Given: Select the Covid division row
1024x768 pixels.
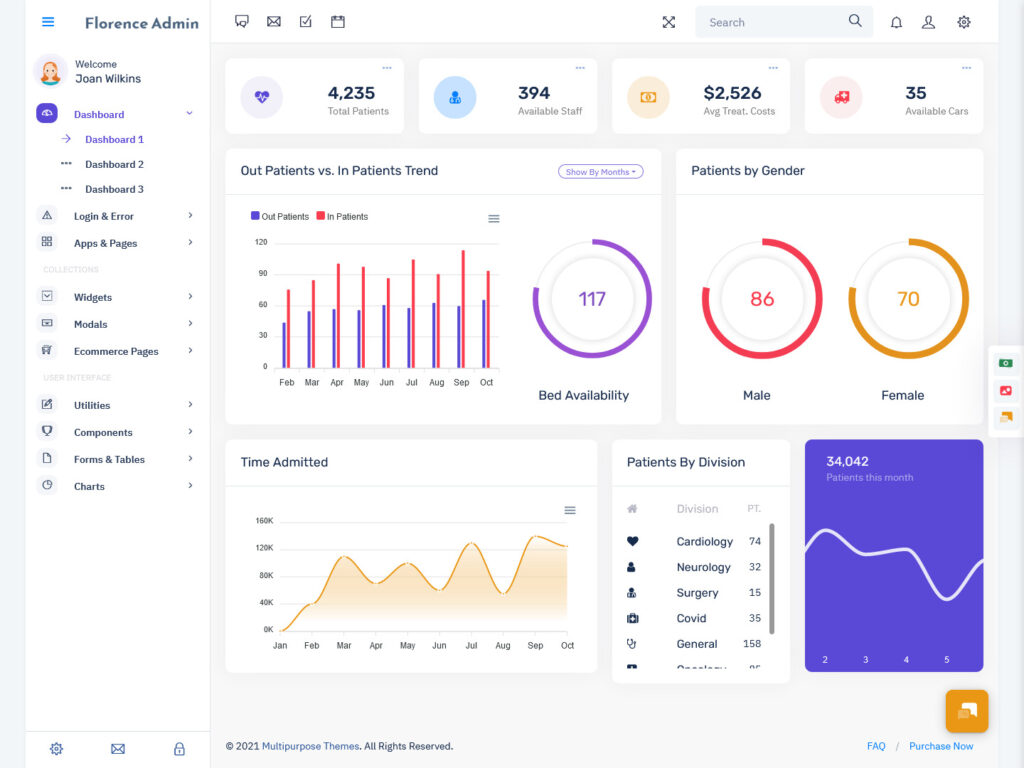Looking at the screenshot, I should (x=694, y=618).
